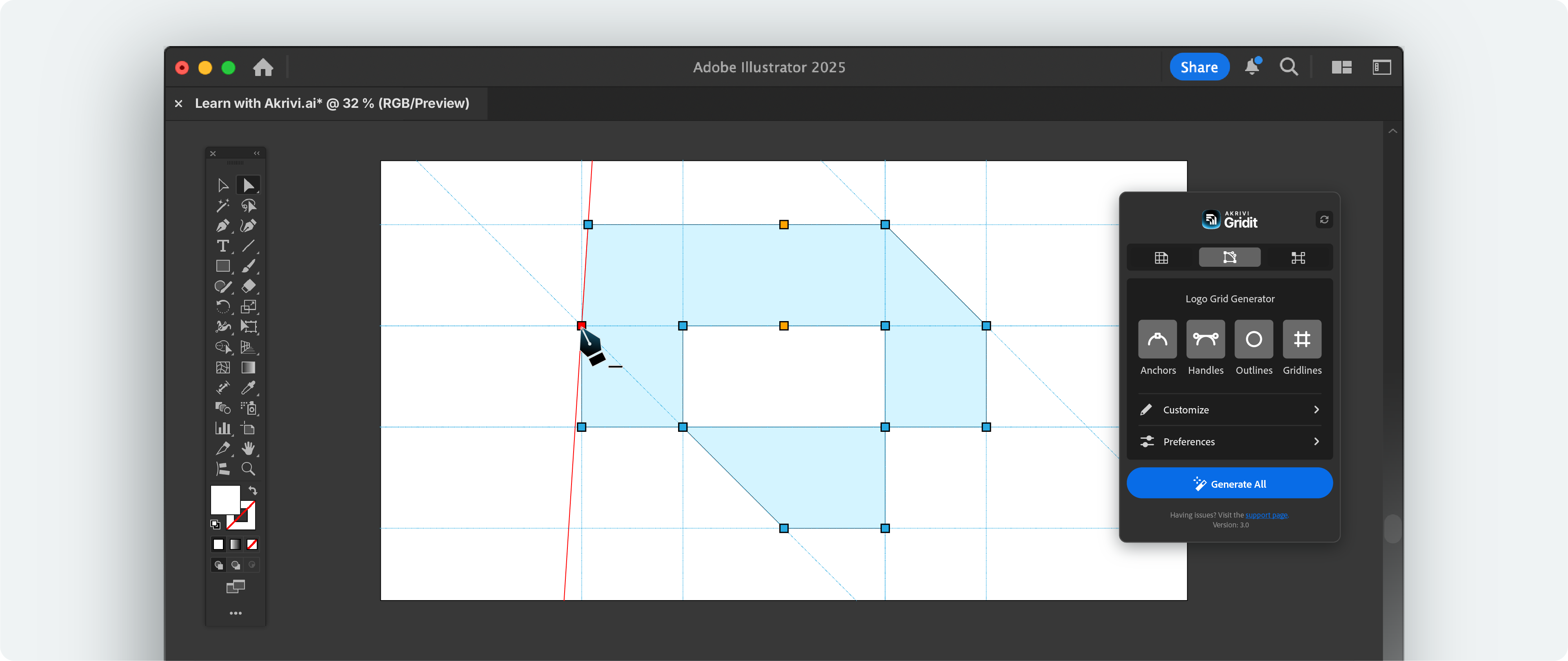Select the Curvature tool
This screenshot has height=661, width=1568.
pos(248,226)
